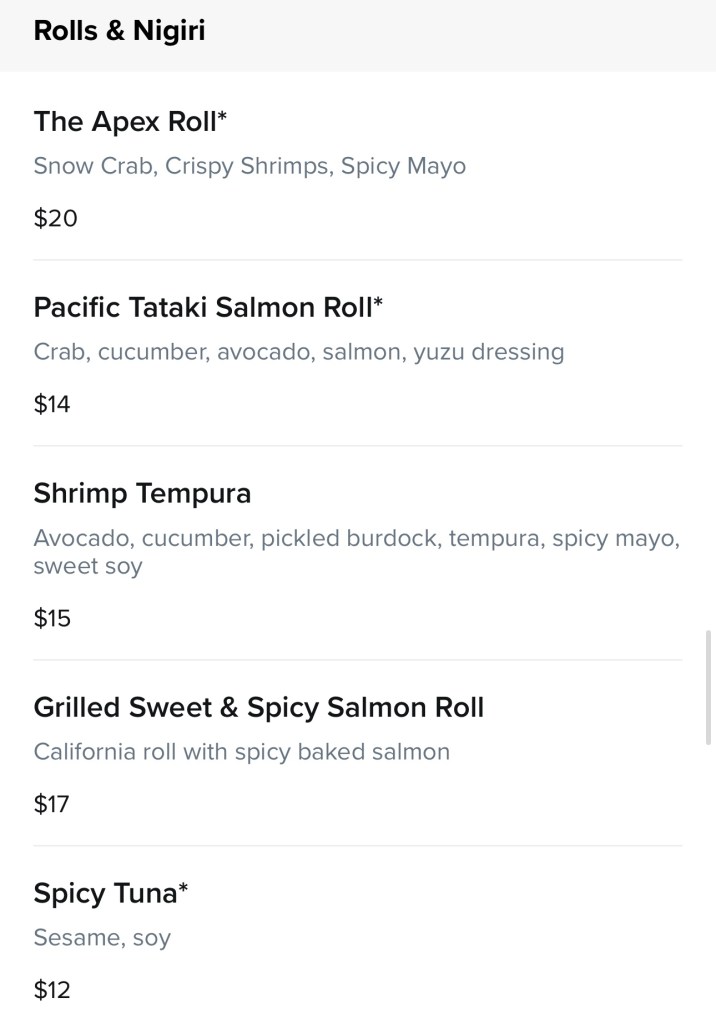Click the asterisk after Pacific Tataki Salmon Roll

(x=378, y=303)
